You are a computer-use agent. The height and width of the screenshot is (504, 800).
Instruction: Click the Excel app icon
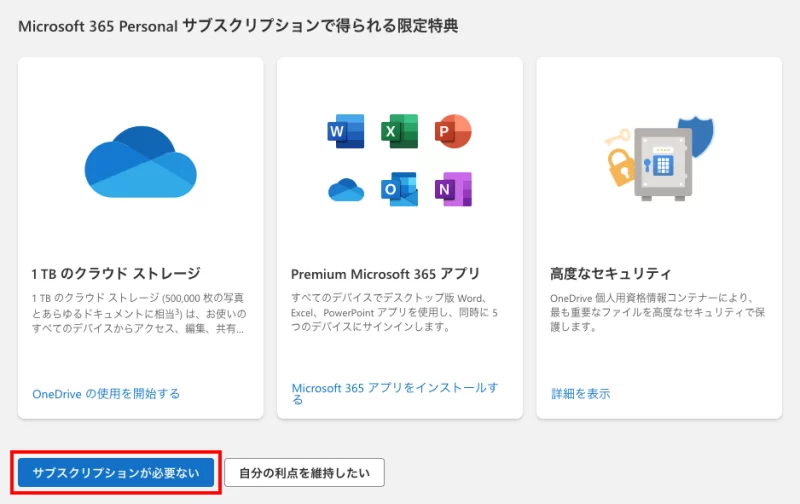coord(399,132)
